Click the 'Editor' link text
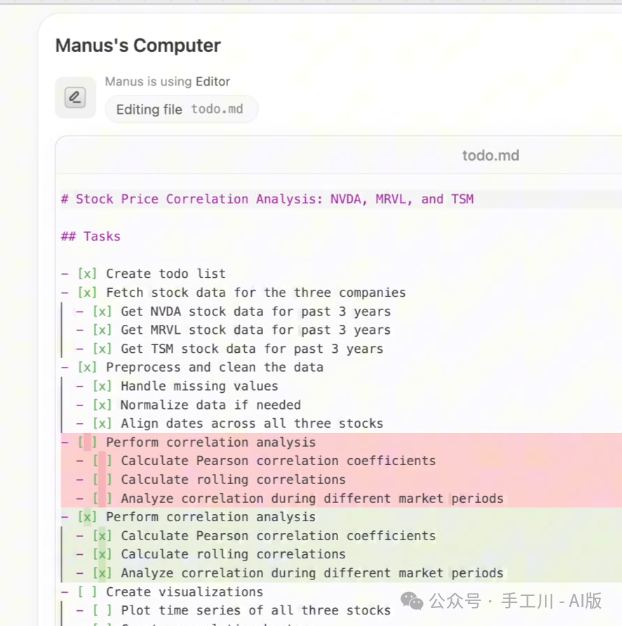Viewport: 622px width, 626px height. [213, 81]
